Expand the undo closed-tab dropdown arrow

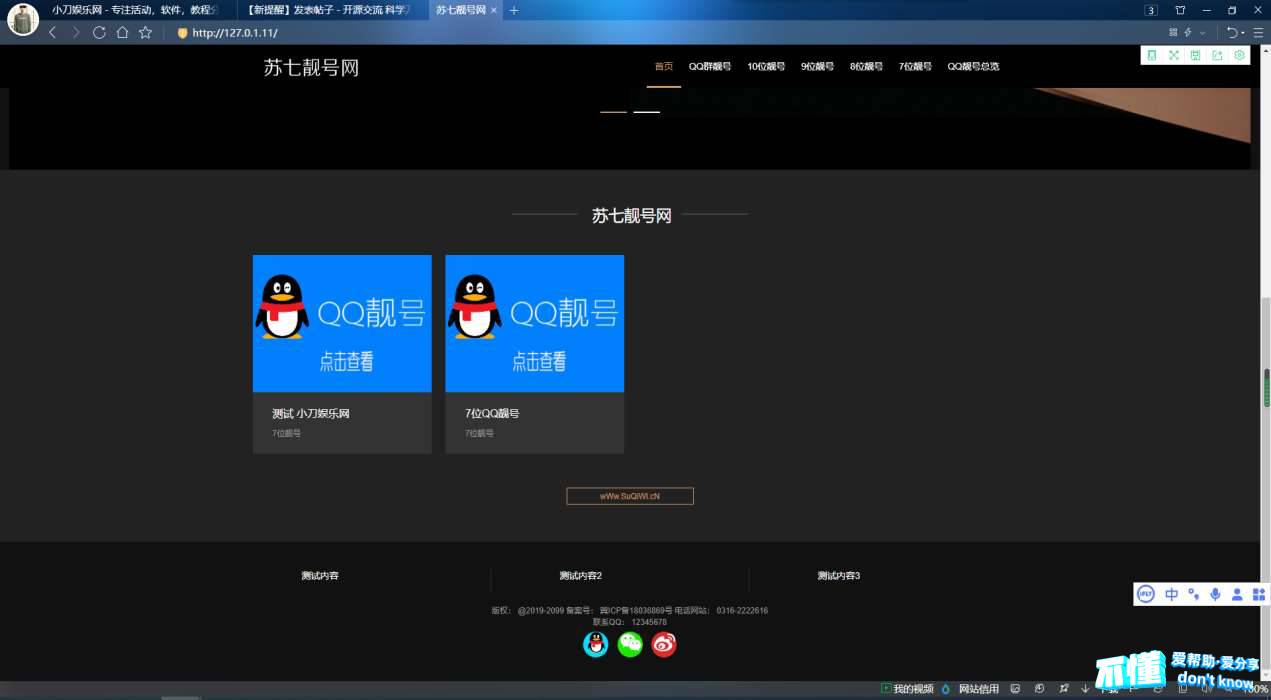coord(1243,33)
